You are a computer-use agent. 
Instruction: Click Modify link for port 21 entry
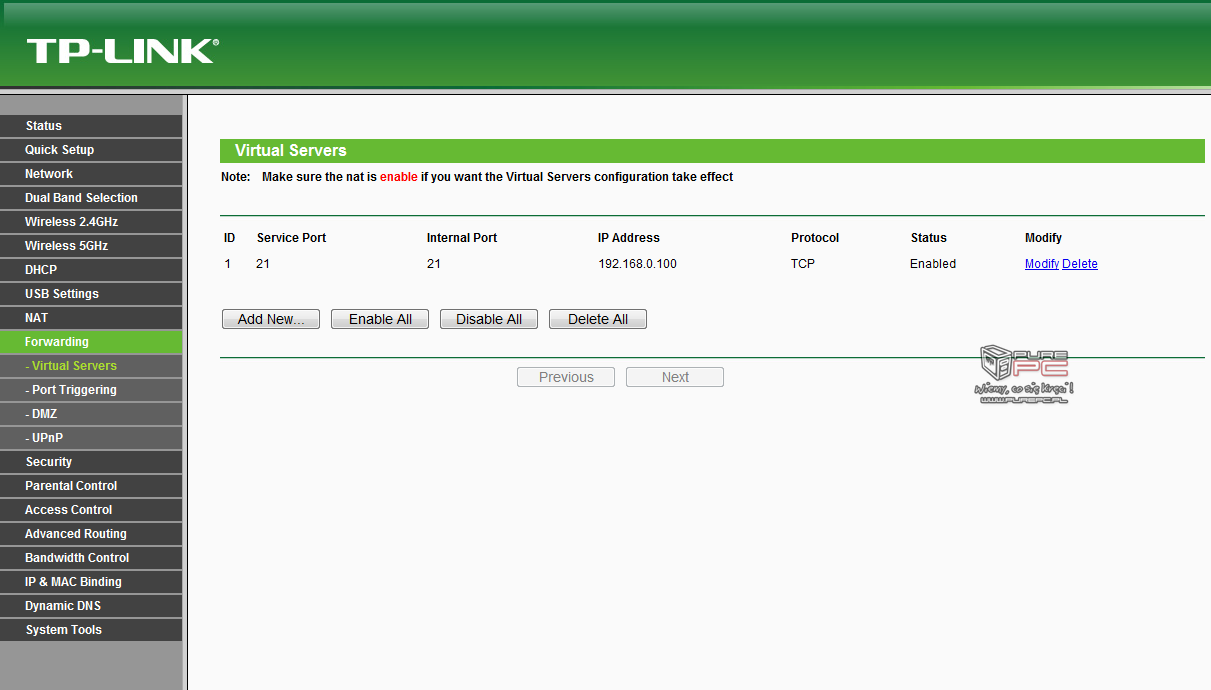(1041, 264)
